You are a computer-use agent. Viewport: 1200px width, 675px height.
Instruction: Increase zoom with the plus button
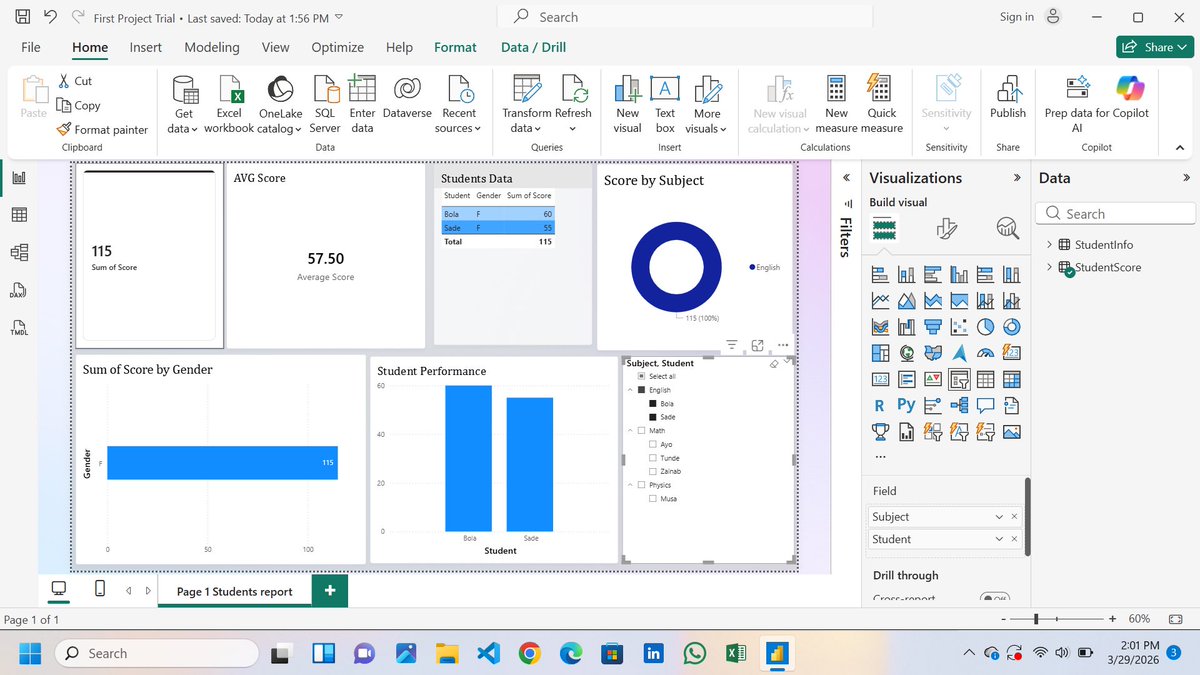pyautogui.click(x=1111, y=619)
